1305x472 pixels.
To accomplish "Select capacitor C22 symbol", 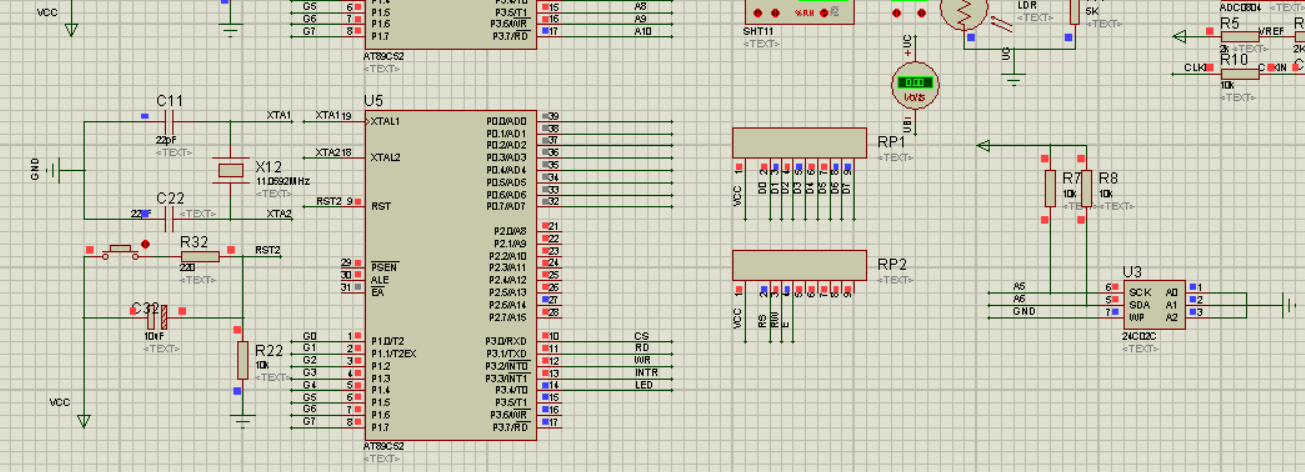I will 168,219.
